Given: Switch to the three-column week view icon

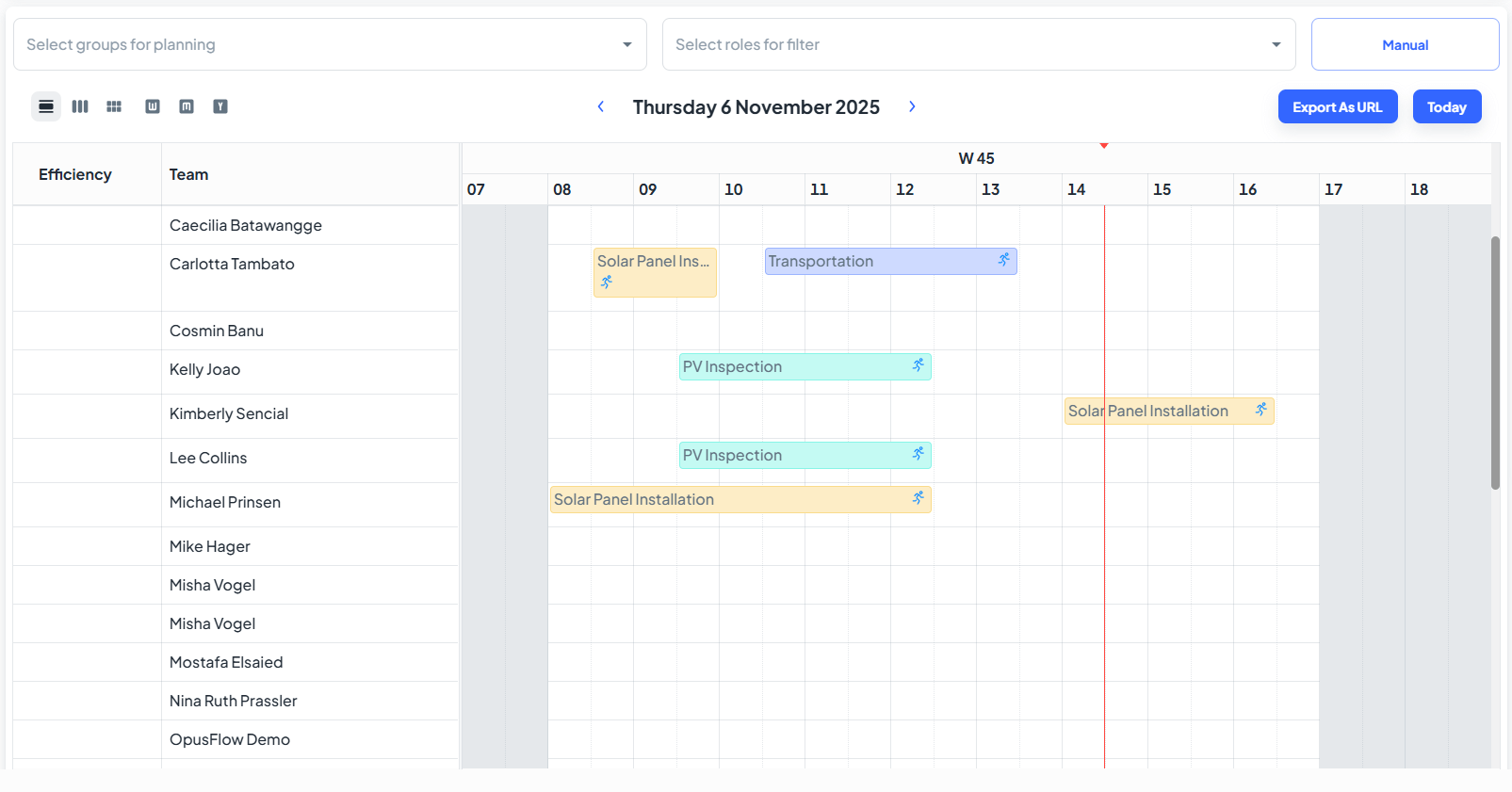Looking at the screenshot, I should pyautogui.click(x=80, y=106).
